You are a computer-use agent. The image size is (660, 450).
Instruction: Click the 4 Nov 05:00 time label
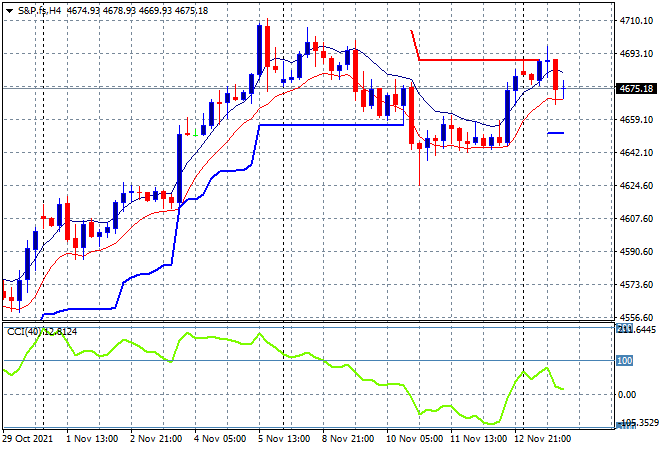tap(220, 439)
